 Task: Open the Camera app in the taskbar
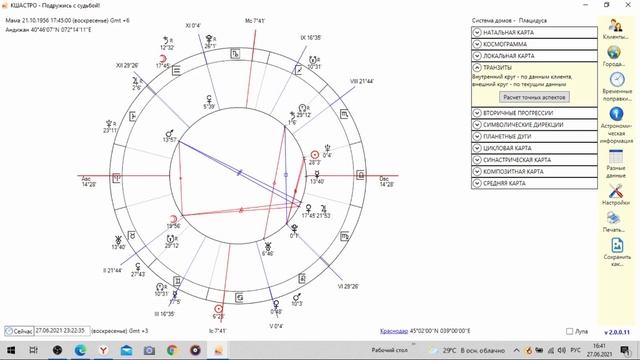(x=149, y=350)
